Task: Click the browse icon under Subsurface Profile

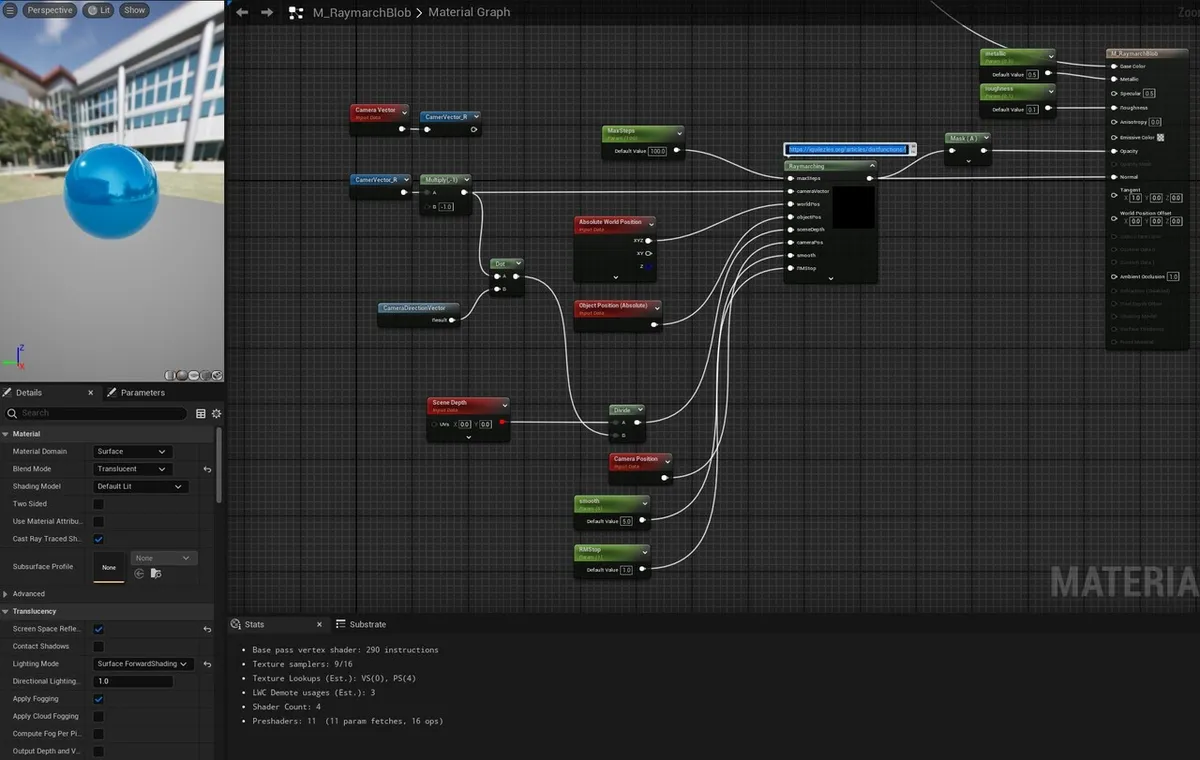Action: pos(155,573)
